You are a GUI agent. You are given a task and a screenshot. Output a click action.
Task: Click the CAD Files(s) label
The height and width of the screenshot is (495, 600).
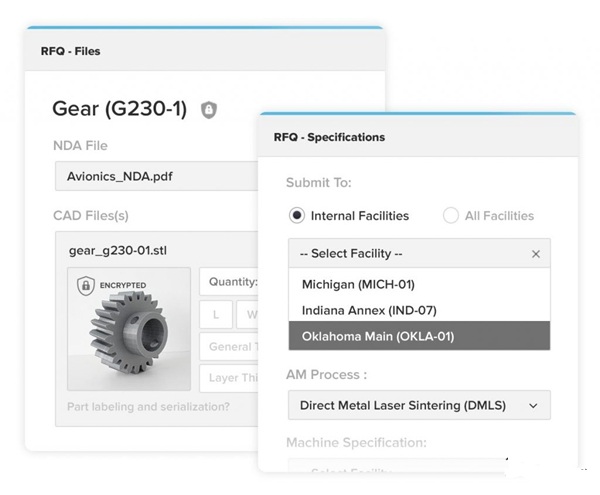91,215
